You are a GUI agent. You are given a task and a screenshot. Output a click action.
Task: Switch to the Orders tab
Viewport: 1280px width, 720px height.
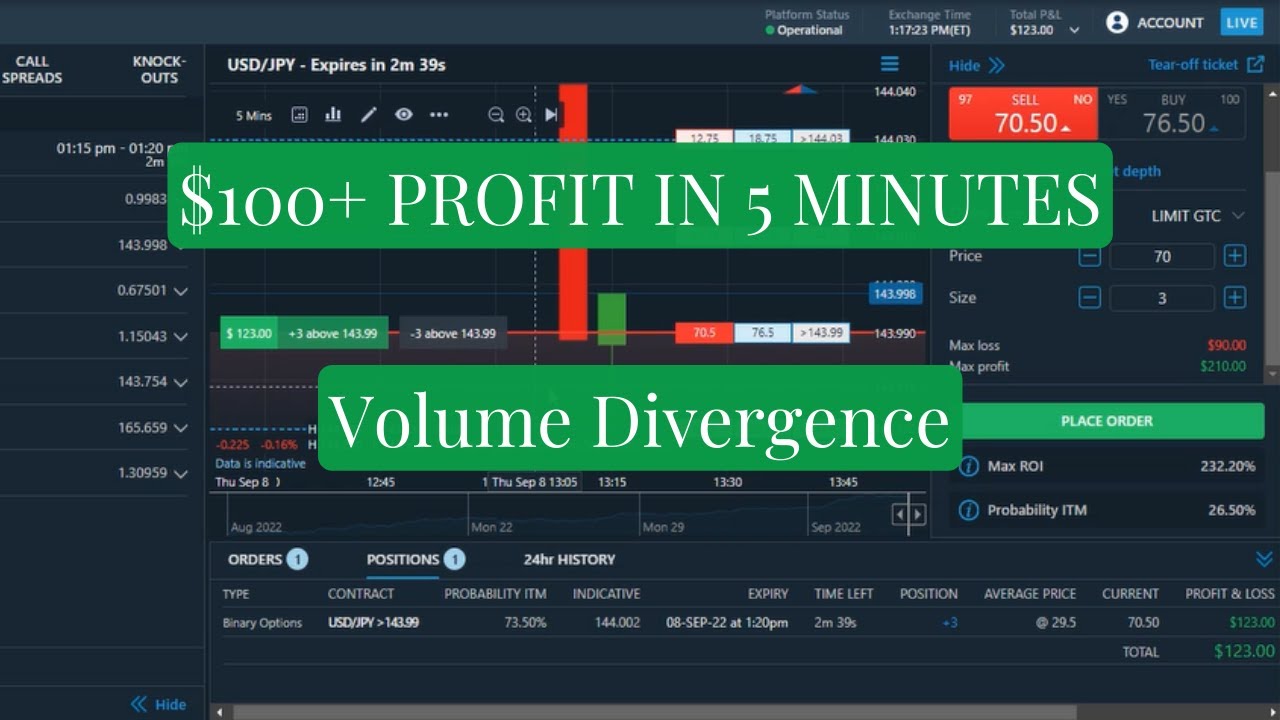267,559
